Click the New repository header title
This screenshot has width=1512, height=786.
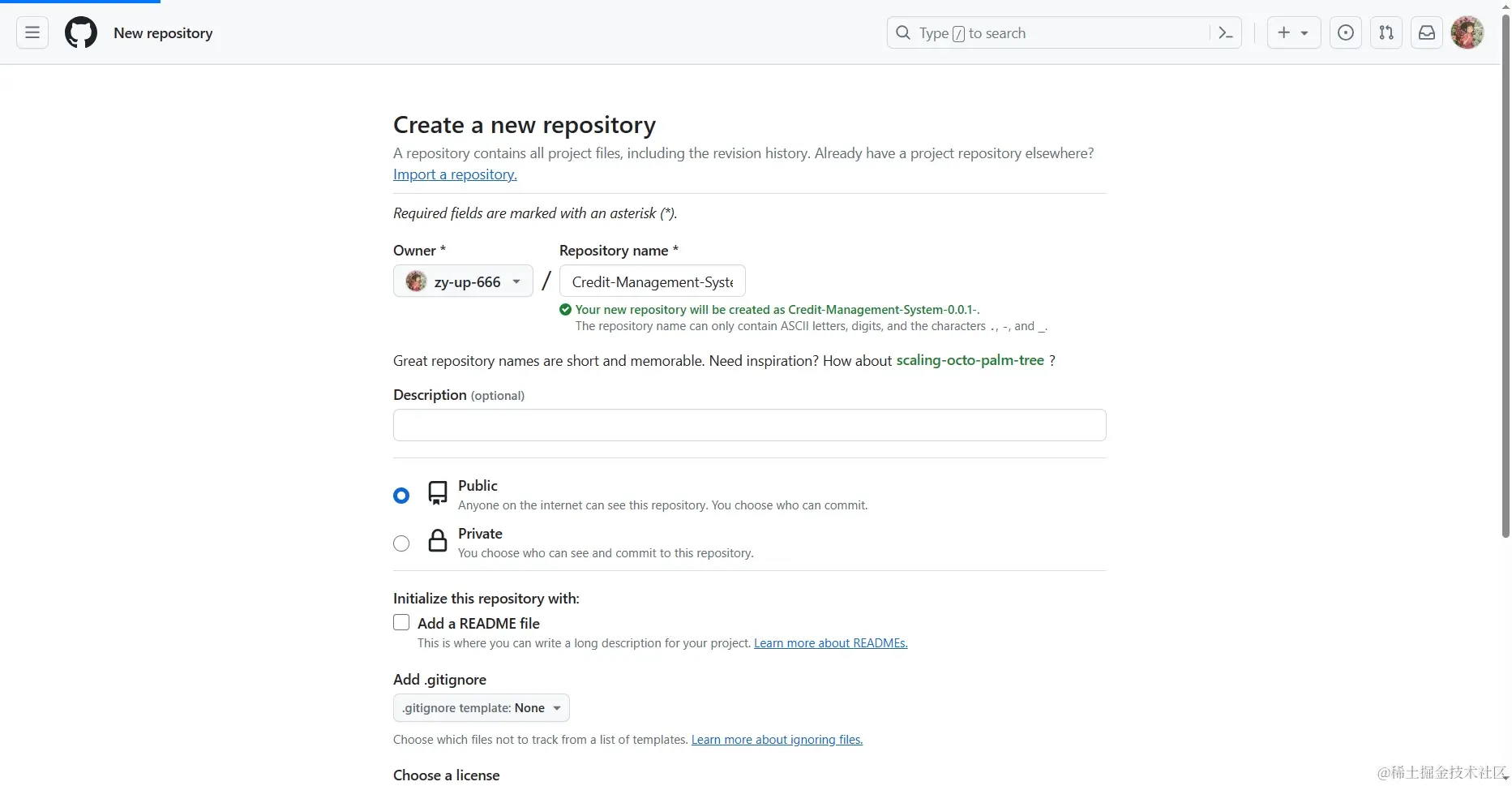(163, 33)
